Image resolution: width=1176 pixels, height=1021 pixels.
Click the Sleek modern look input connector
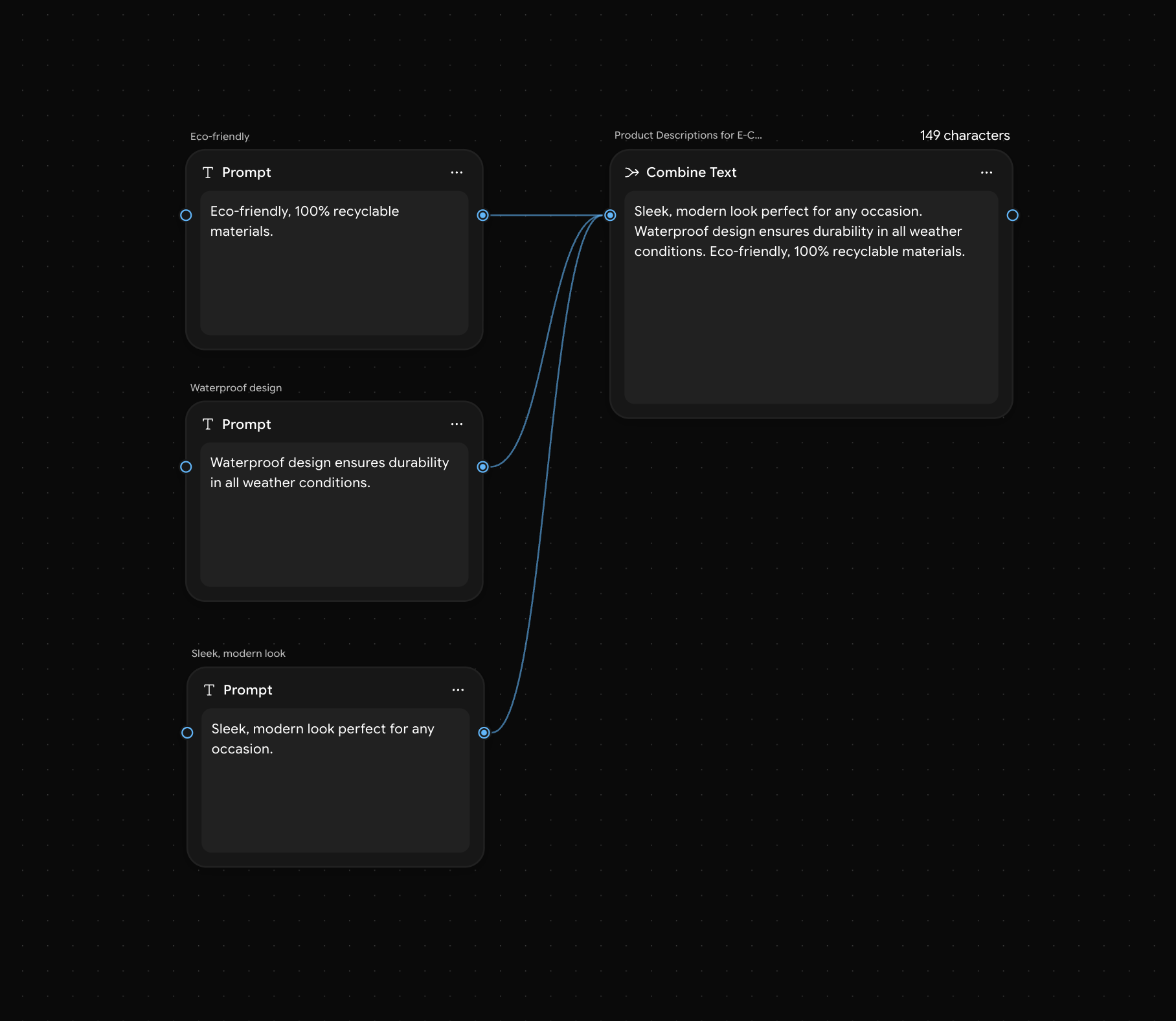[187, 733]
